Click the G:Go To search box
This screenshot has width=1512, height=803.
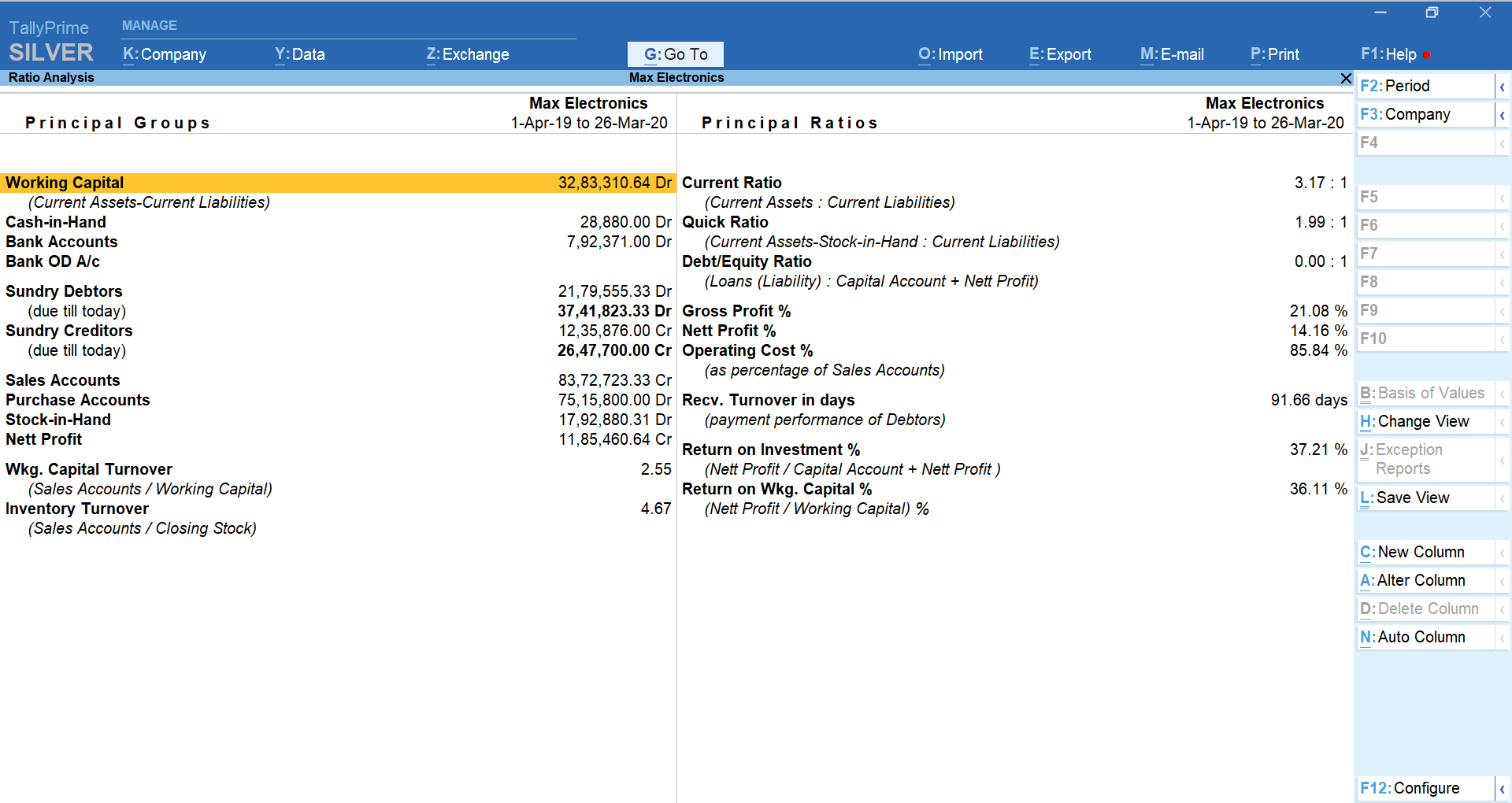coord(676,54)
